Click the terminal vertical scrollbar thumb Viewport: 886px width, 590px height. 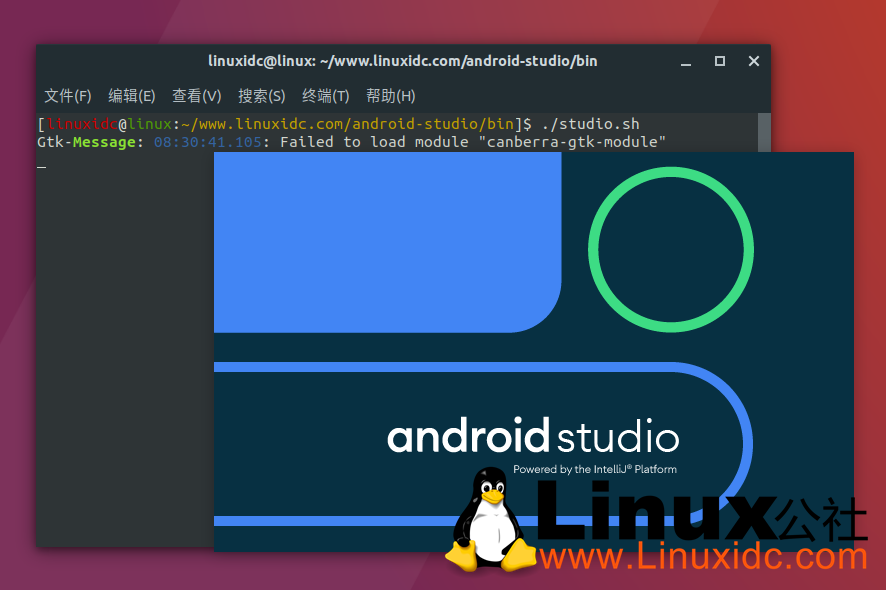pyautogui.click(x=764, y=132)
